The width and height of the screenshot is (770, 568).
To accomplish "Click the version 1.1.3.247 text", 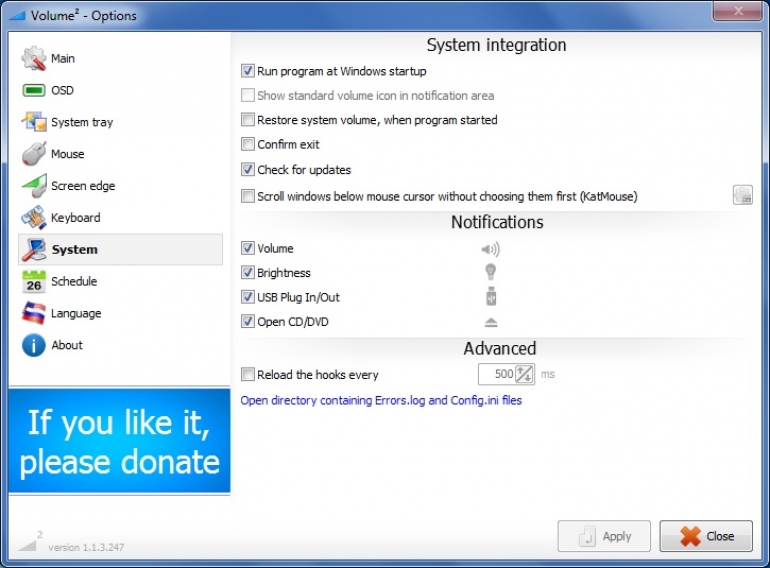I will (86, 547).
